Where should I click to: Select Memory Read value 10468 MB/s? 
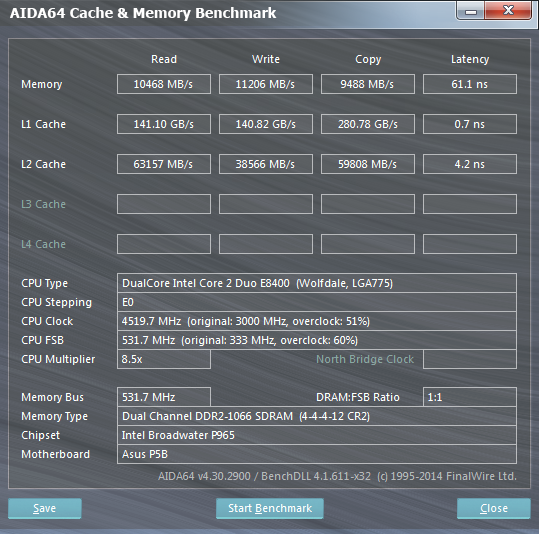(164, 84)
